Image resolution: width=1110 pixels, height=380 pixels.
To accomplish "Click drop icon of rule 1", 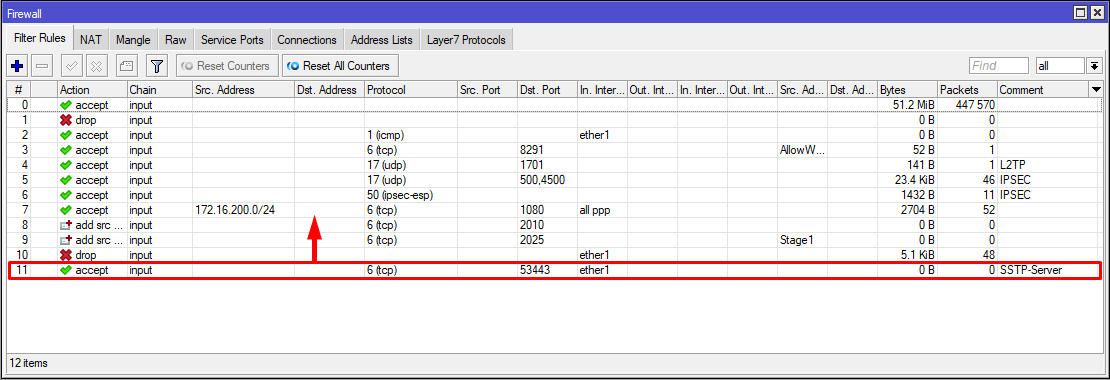I will click(x=67, y=120).
